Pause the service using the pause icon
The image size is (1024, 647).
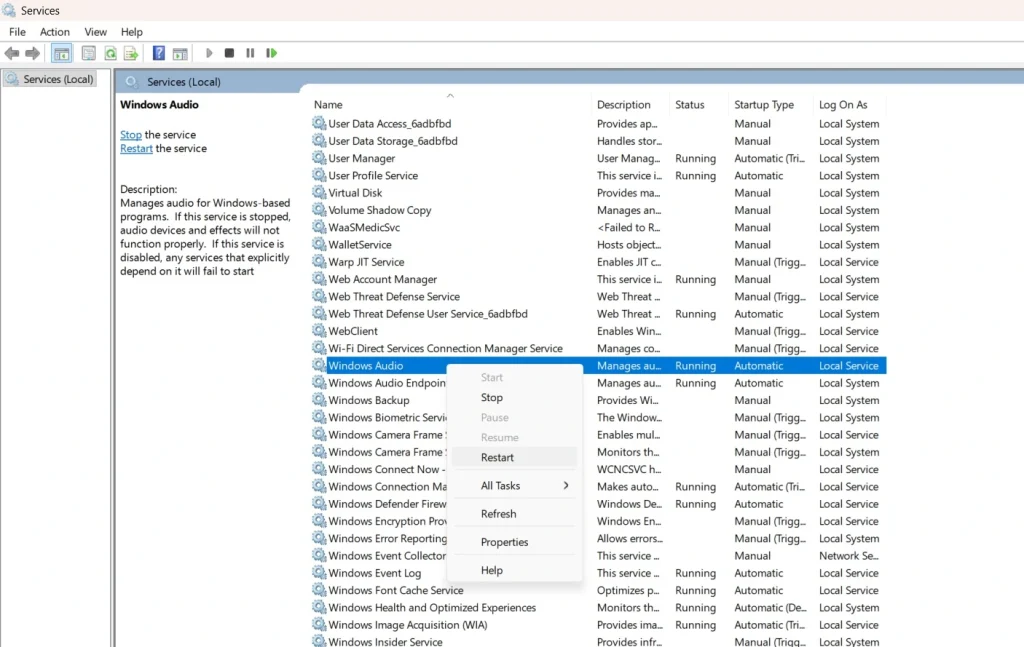[x=251, y=53]
